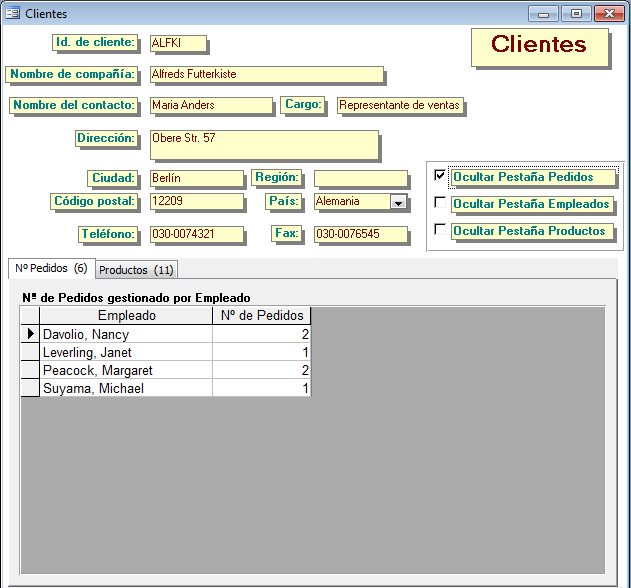Click the order count for Suyama, Michael
This screenshot has height=588, width=631.
[x=262, y=388]
